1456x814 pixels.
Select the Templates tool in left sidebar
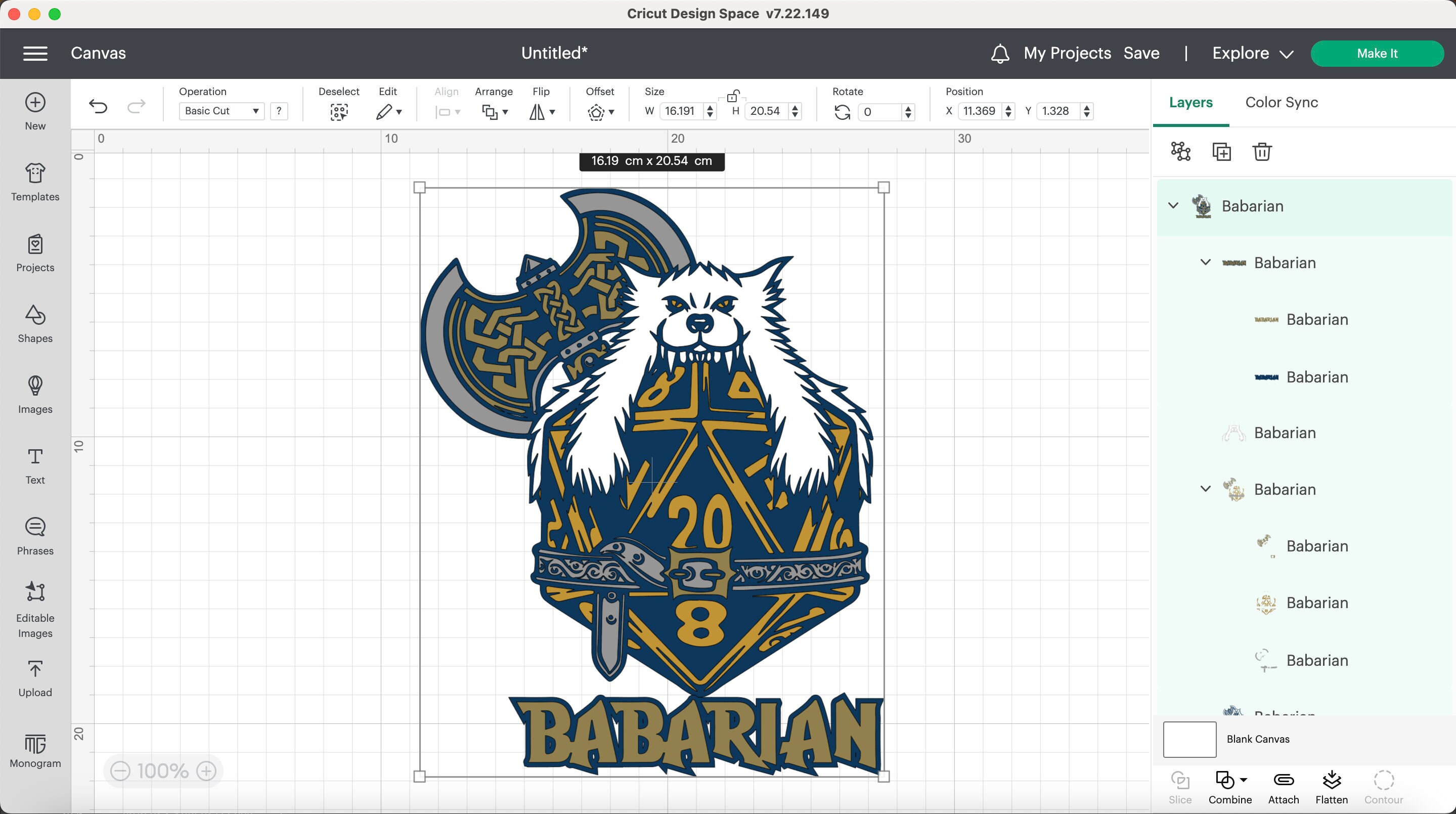click(34, 182)
